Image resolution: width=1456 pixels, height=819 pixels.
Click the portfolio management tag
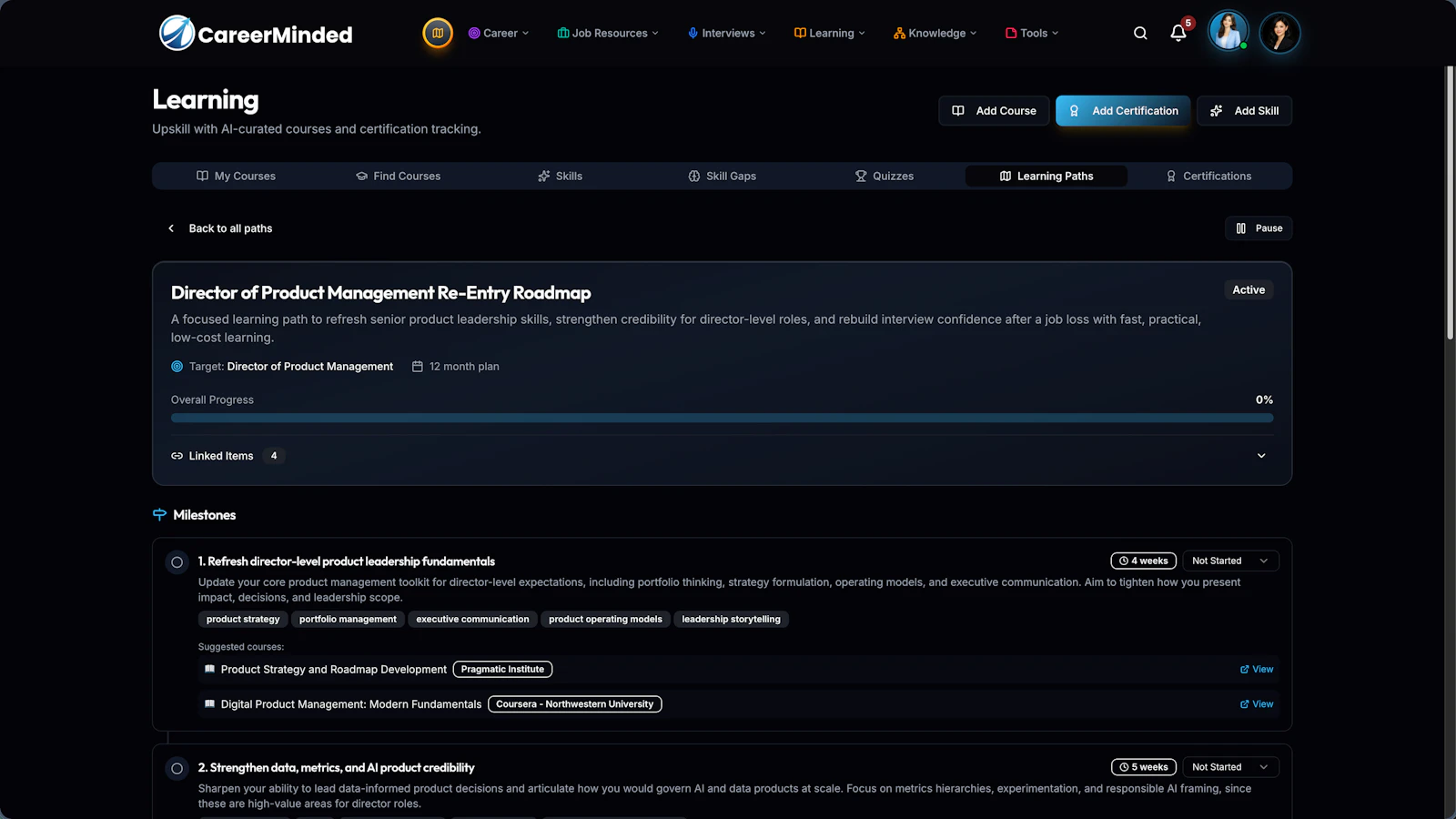click(x=348, y=619)
